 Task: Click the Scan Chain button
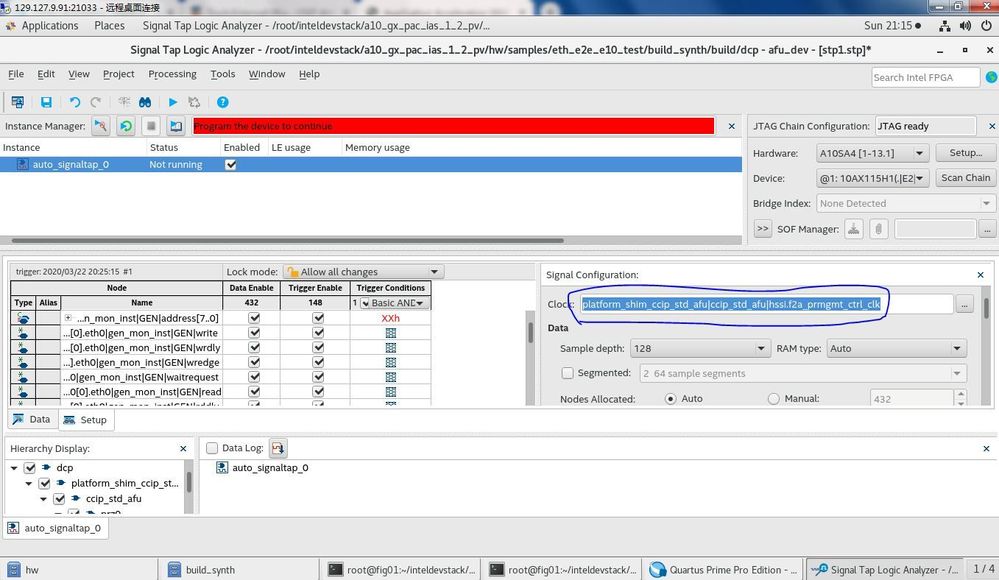pyautogui.click(x=965, y=178)
